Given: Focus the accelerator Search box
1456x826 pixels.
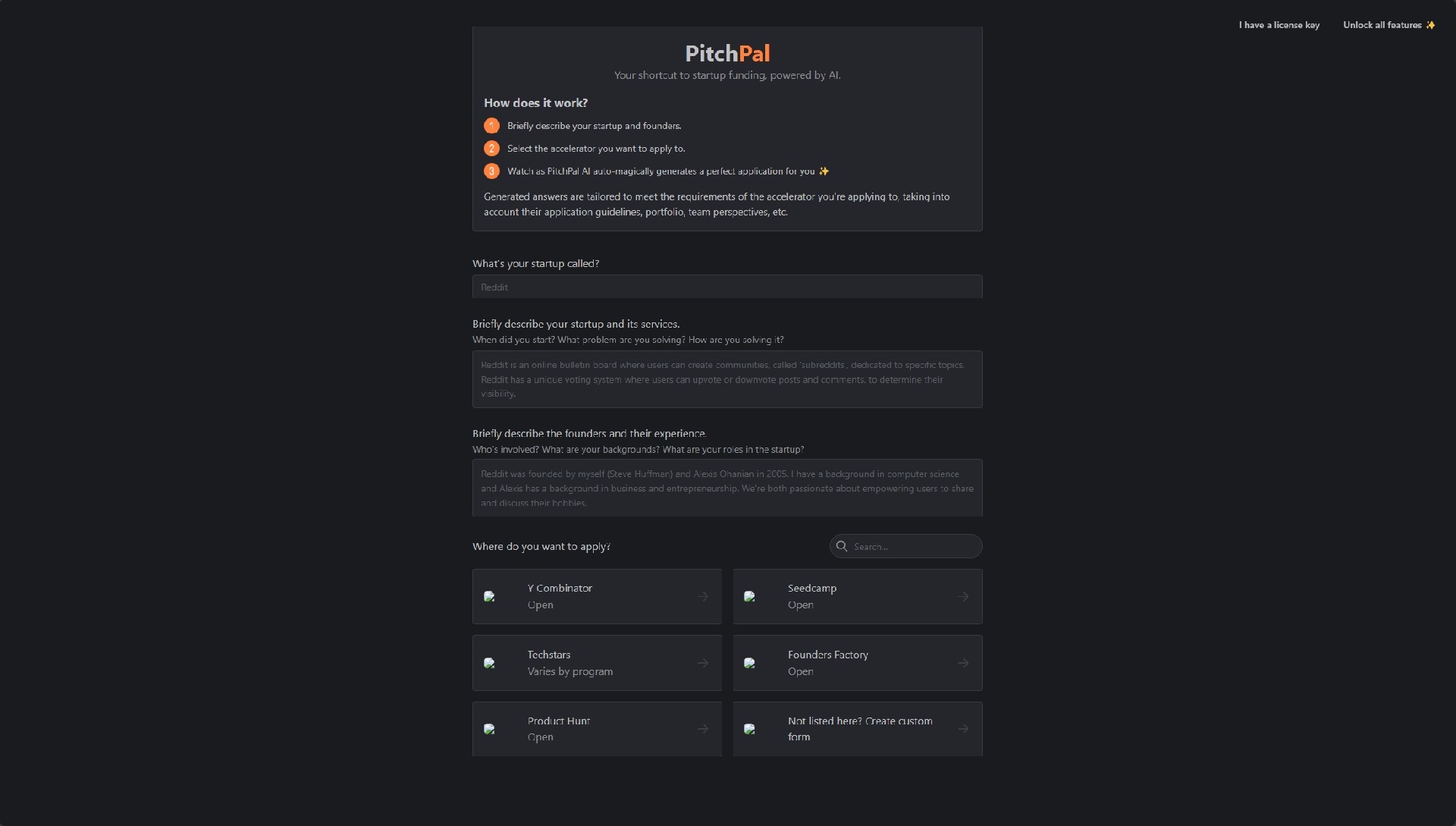Looking at the screenshot, I should [914, 547].
